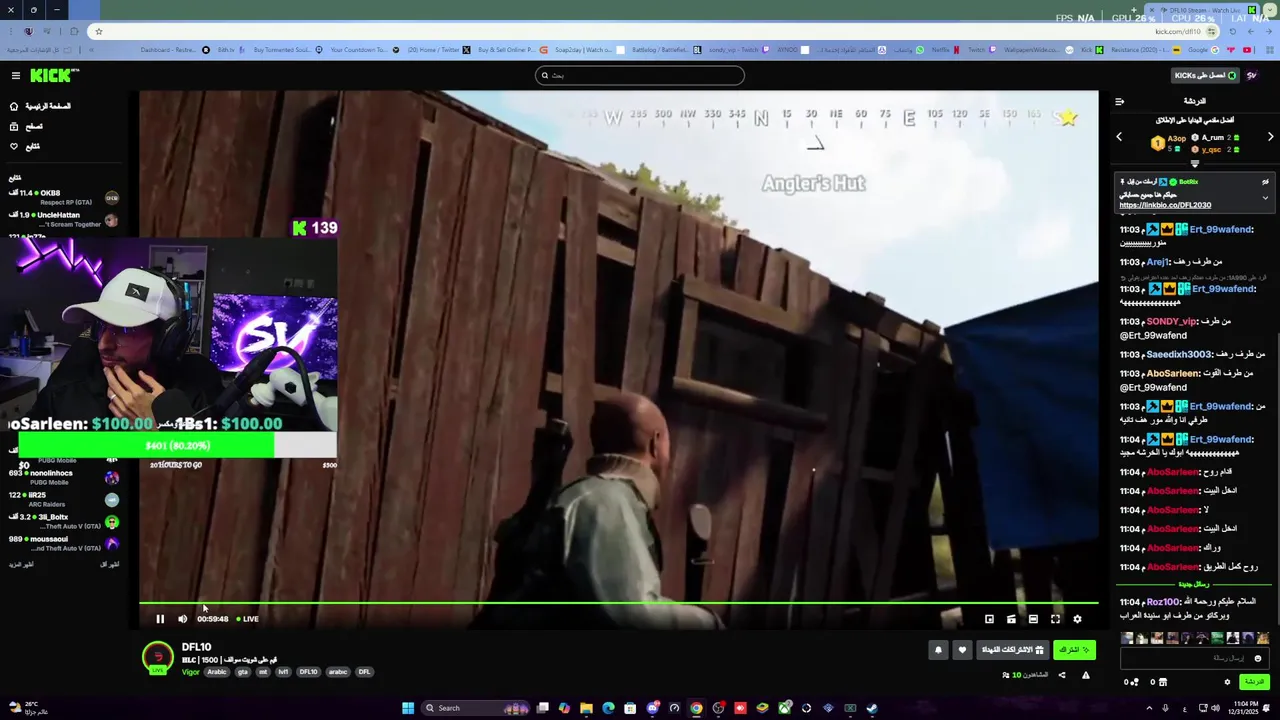This screenshot has width=1280, height=720.
Task: Enter fullscreen on the video player
Action: pyautogui.click(x=1055, y=619)
